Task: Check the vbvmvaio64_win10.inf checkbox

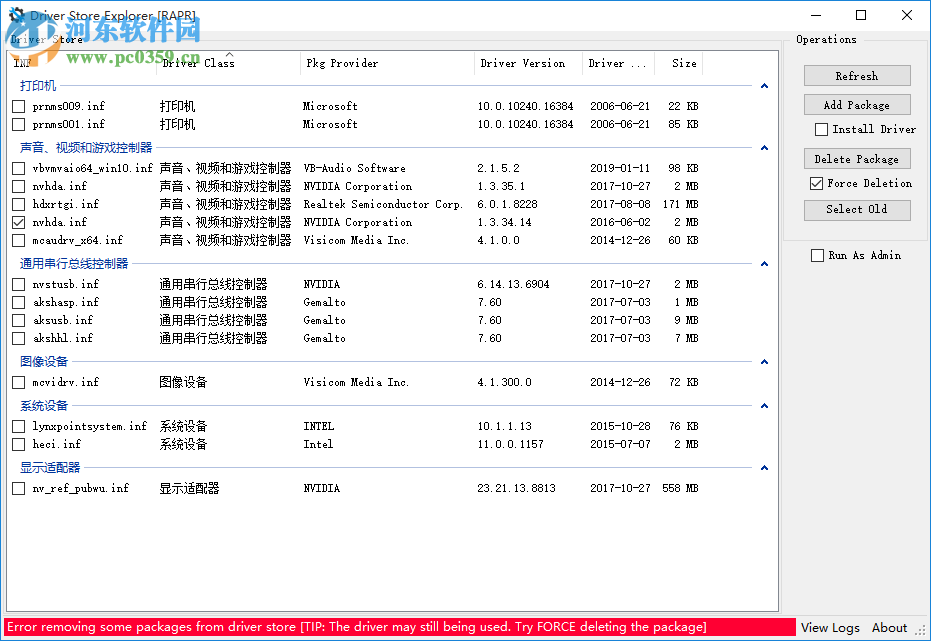Action: [18, 168]
